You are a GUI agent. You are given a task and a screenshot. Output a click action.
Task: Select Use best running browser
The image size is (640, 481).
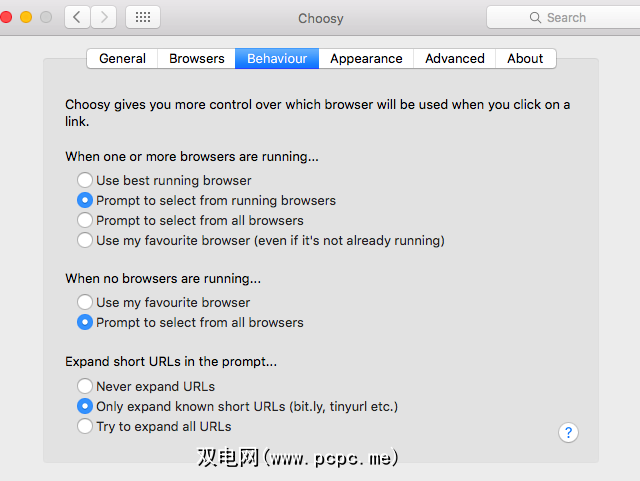[85, 180]
